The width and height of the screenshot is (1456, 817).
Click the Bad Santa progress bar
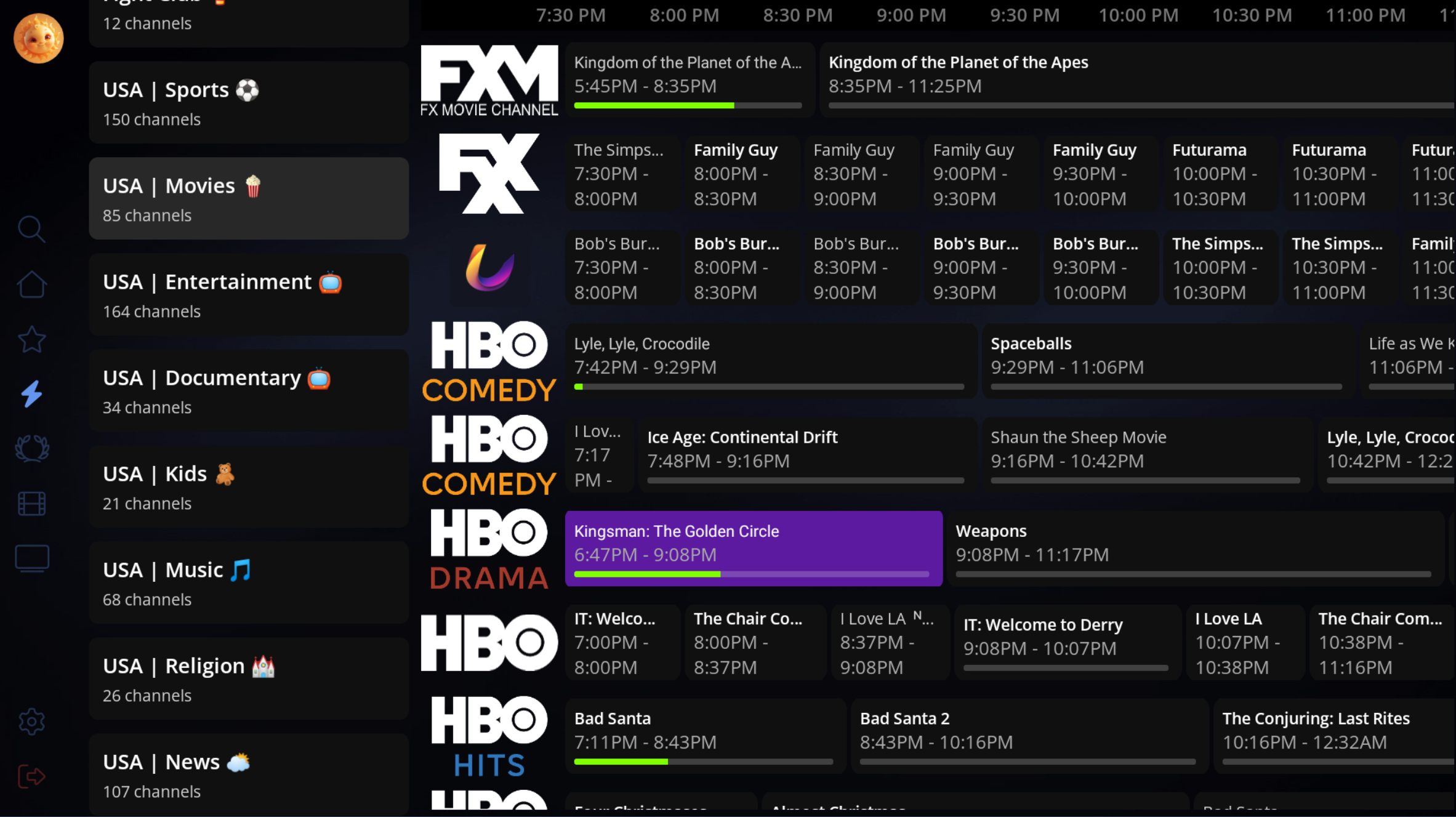click(x=703, y=762)
